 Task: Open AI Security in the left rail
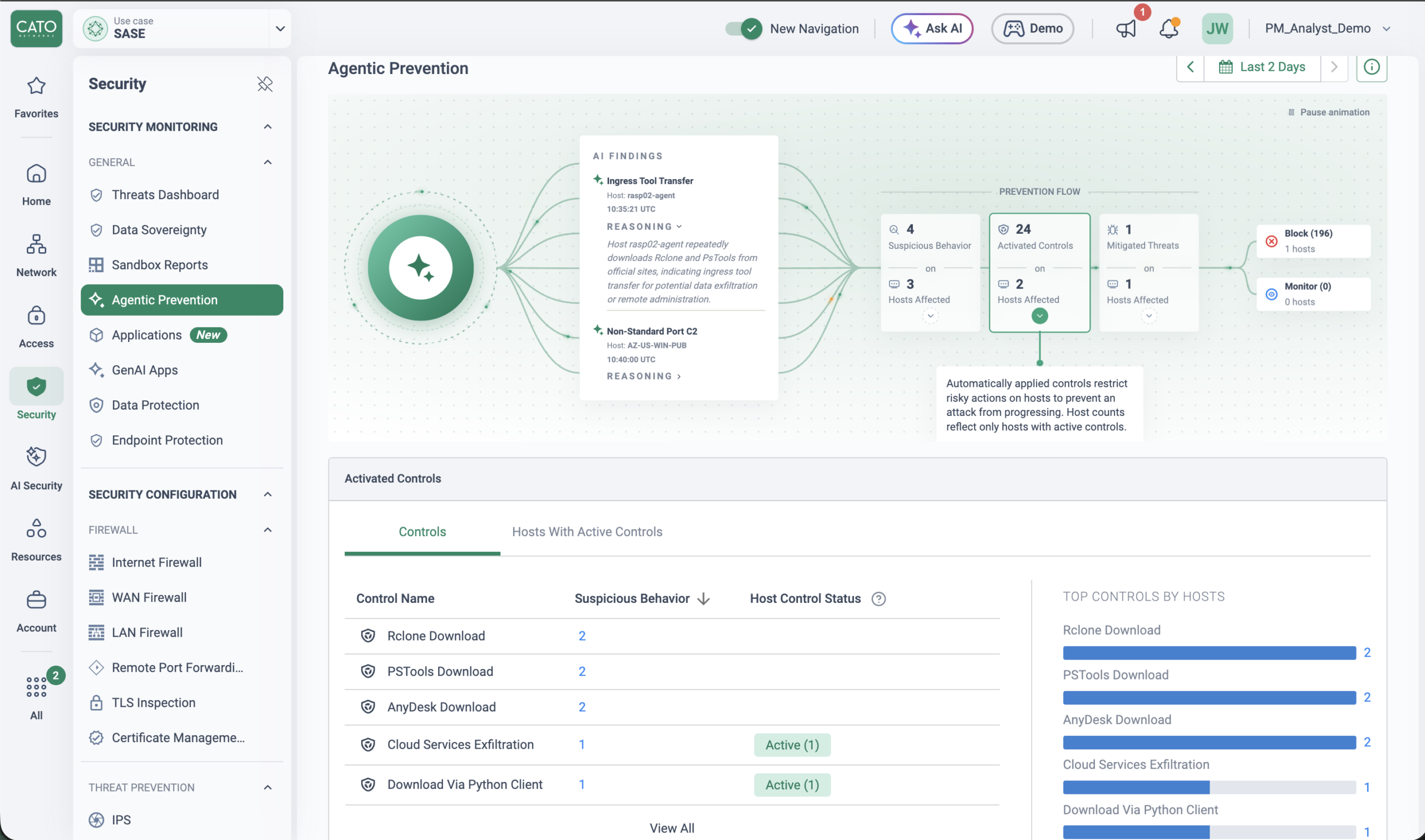tap(36, 468)
